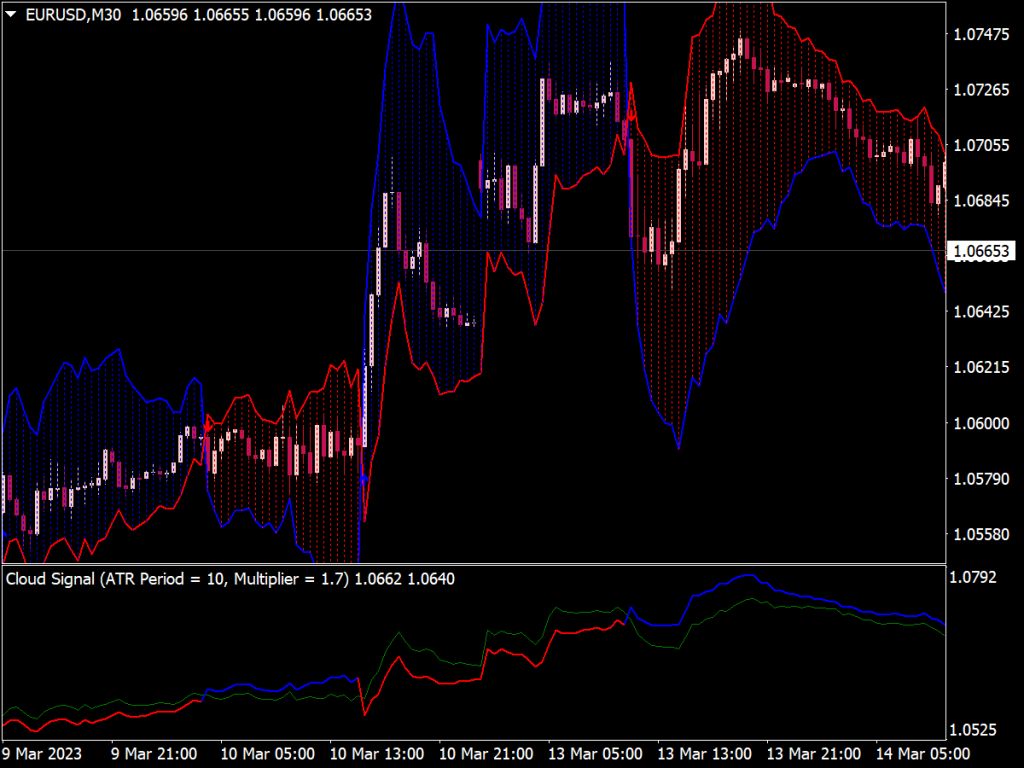Click price scale value 1.06425
Viewport: 1024px width, 768px height.
[x=981, y=312]
